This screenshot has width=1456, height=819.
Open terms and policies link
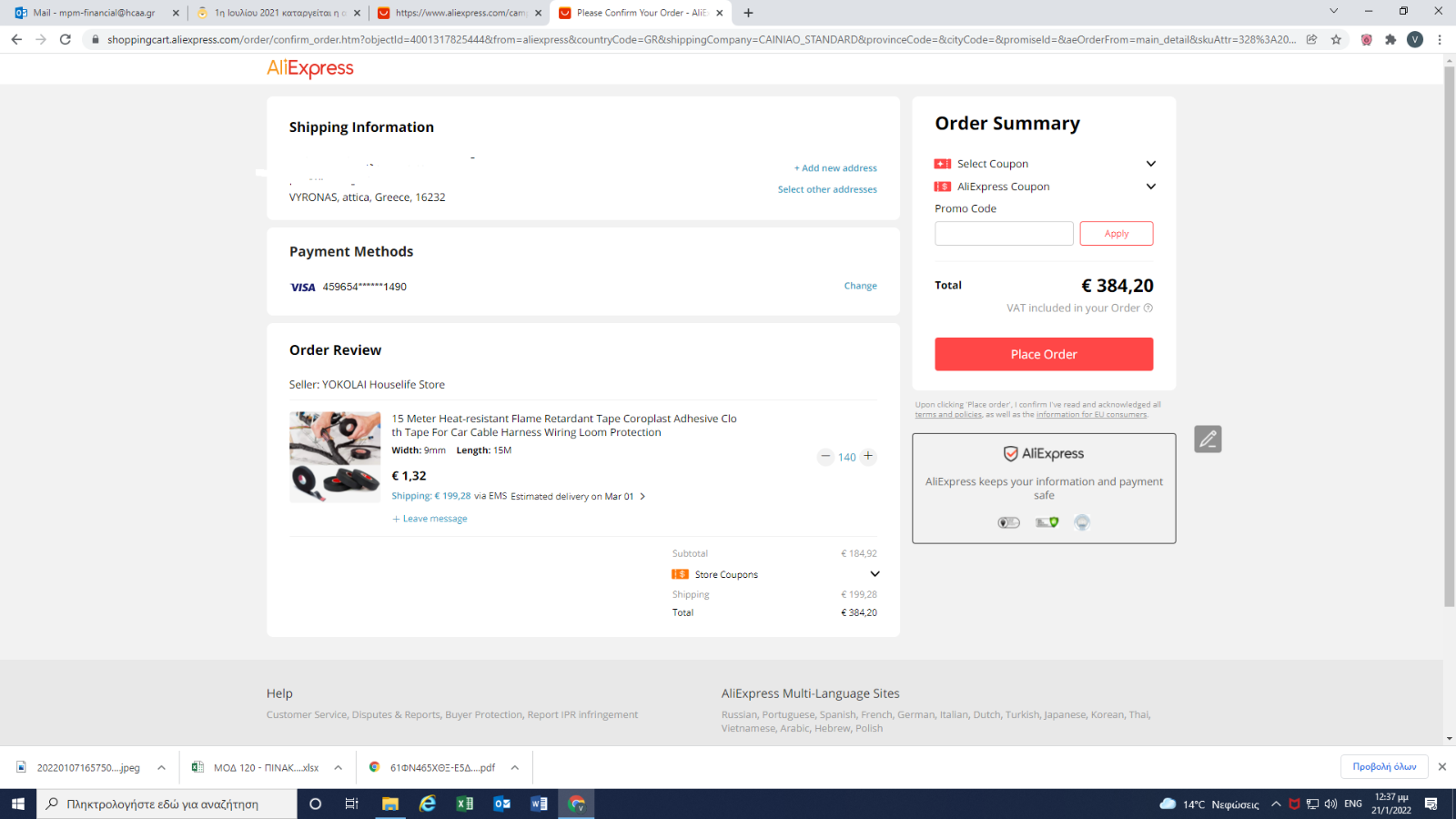[948, 415]
